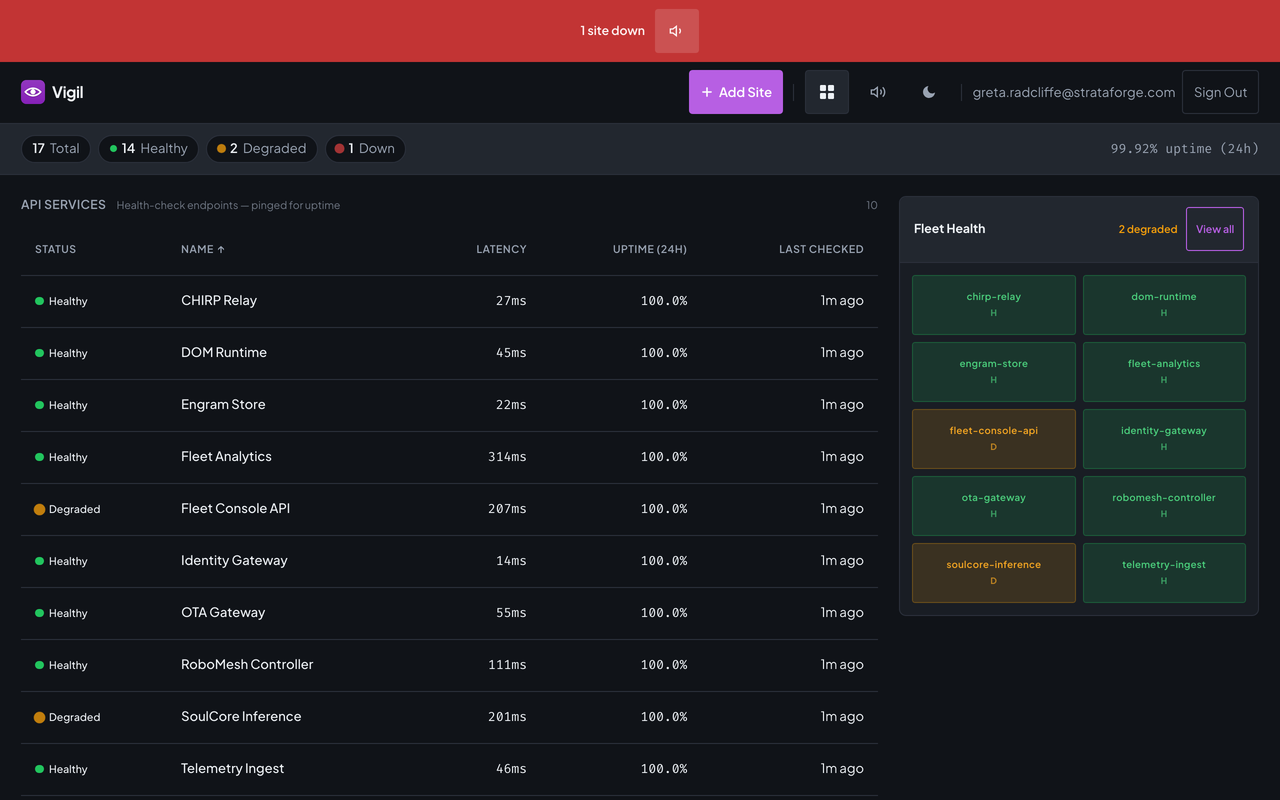Select the OTA Gateway service name

pos(223,613)
